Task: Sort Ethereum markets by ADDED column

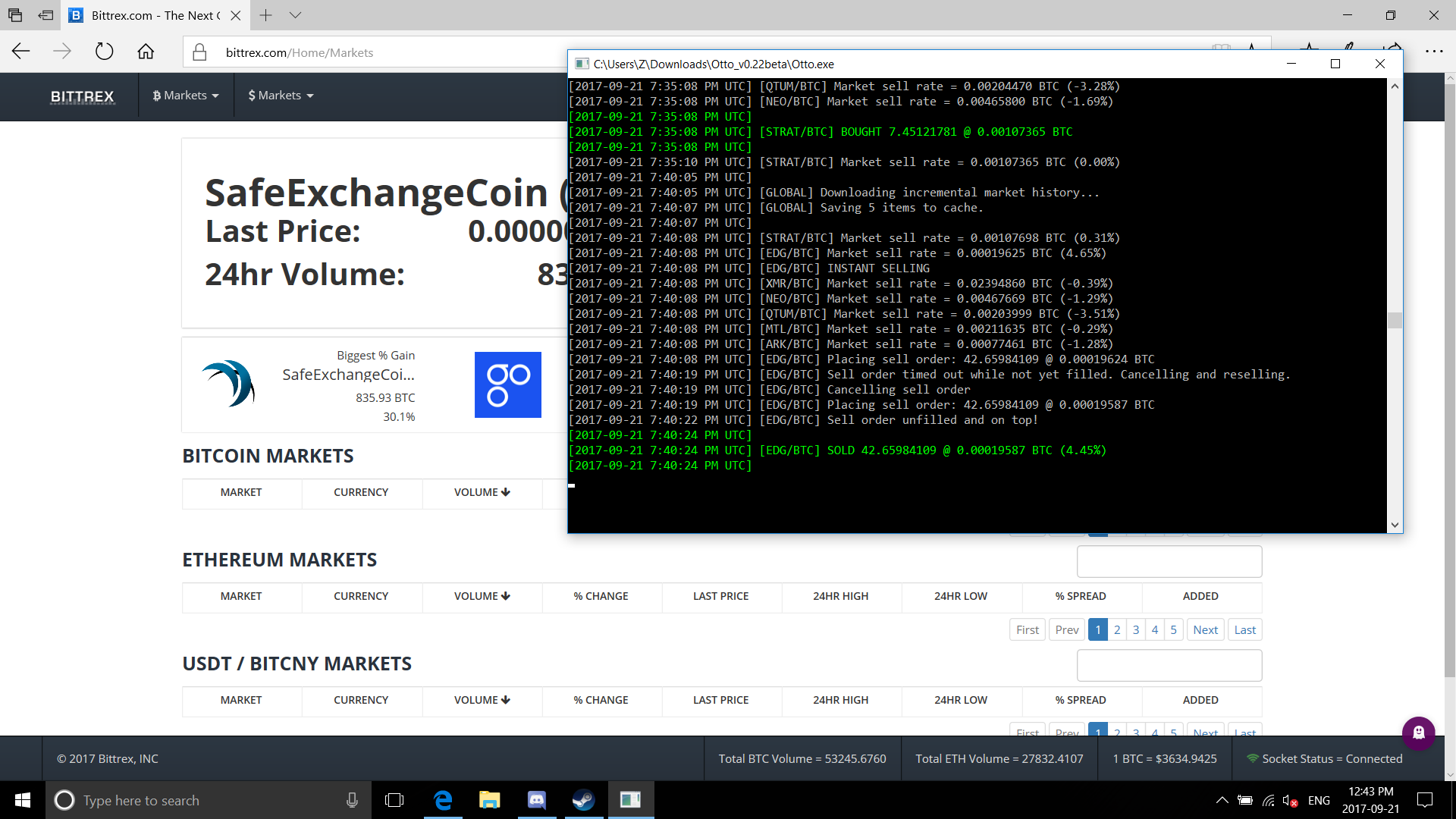Action: point(1200,596)
